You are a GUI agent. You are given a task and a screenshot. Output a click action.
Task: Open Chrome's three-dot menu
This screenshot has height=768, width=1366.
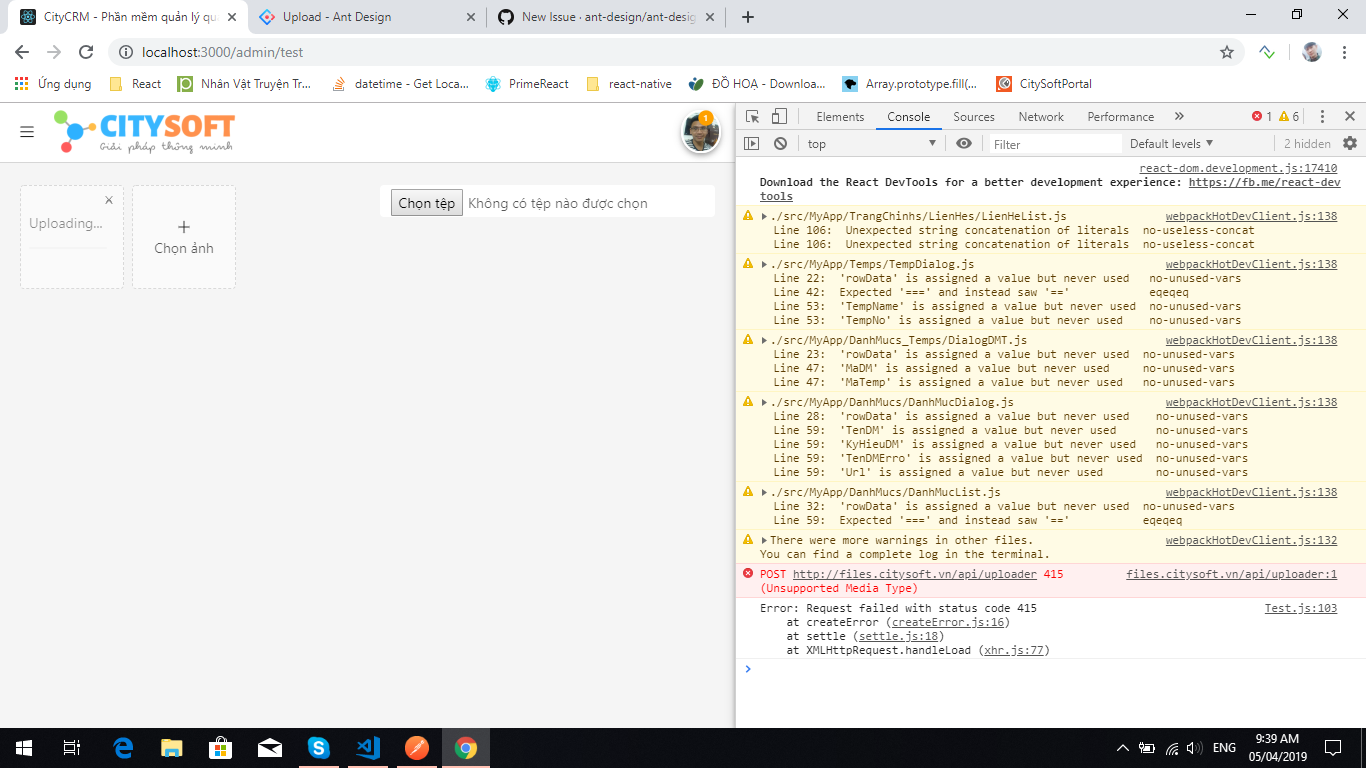tap(1345, 52)
